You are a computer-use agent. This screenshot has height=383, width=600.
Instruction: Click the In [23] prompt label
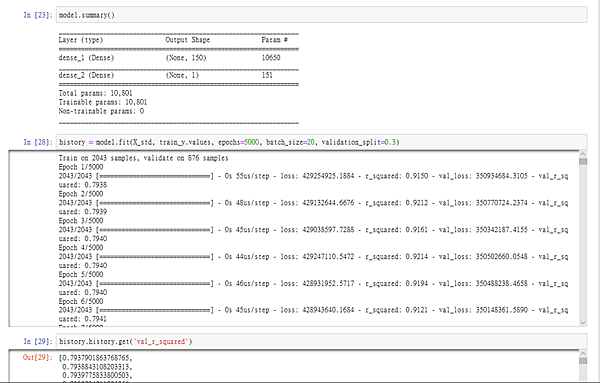(x=38, y=15)
